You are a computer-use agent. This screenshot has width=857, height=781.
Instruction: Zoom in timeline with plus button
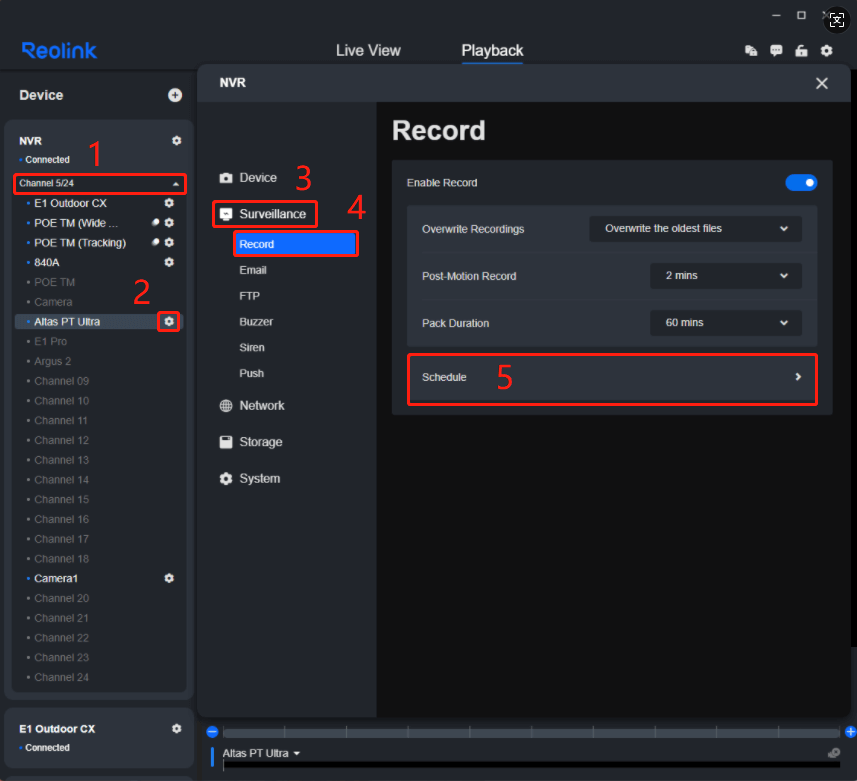click(x=850, y=732)
